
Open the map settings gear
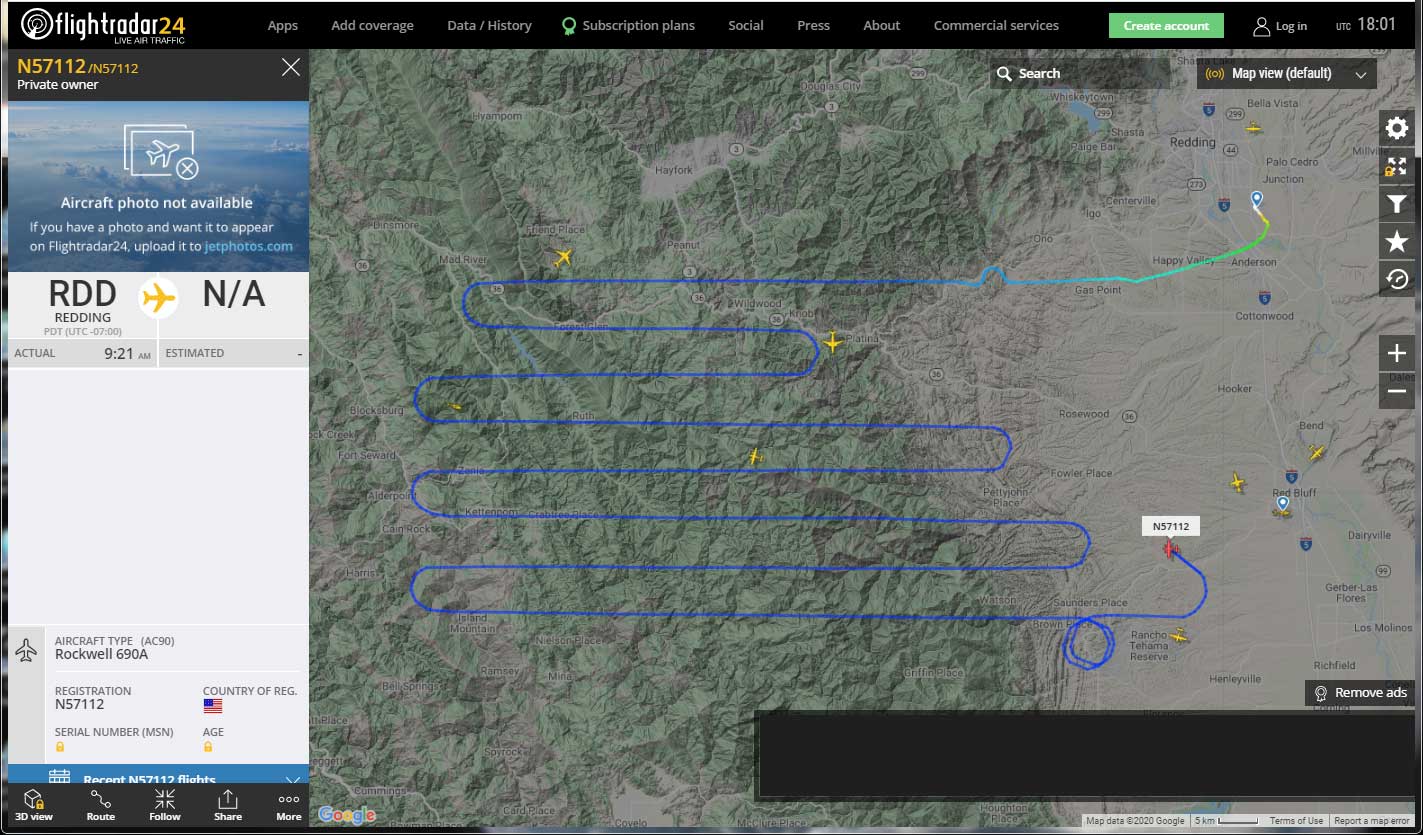1397,128
